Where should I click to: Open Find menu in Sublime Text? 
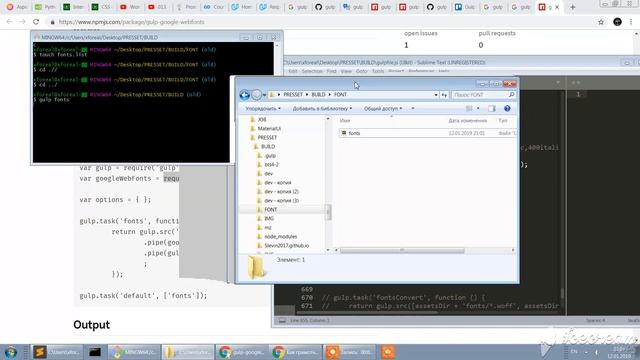point(331,71)
